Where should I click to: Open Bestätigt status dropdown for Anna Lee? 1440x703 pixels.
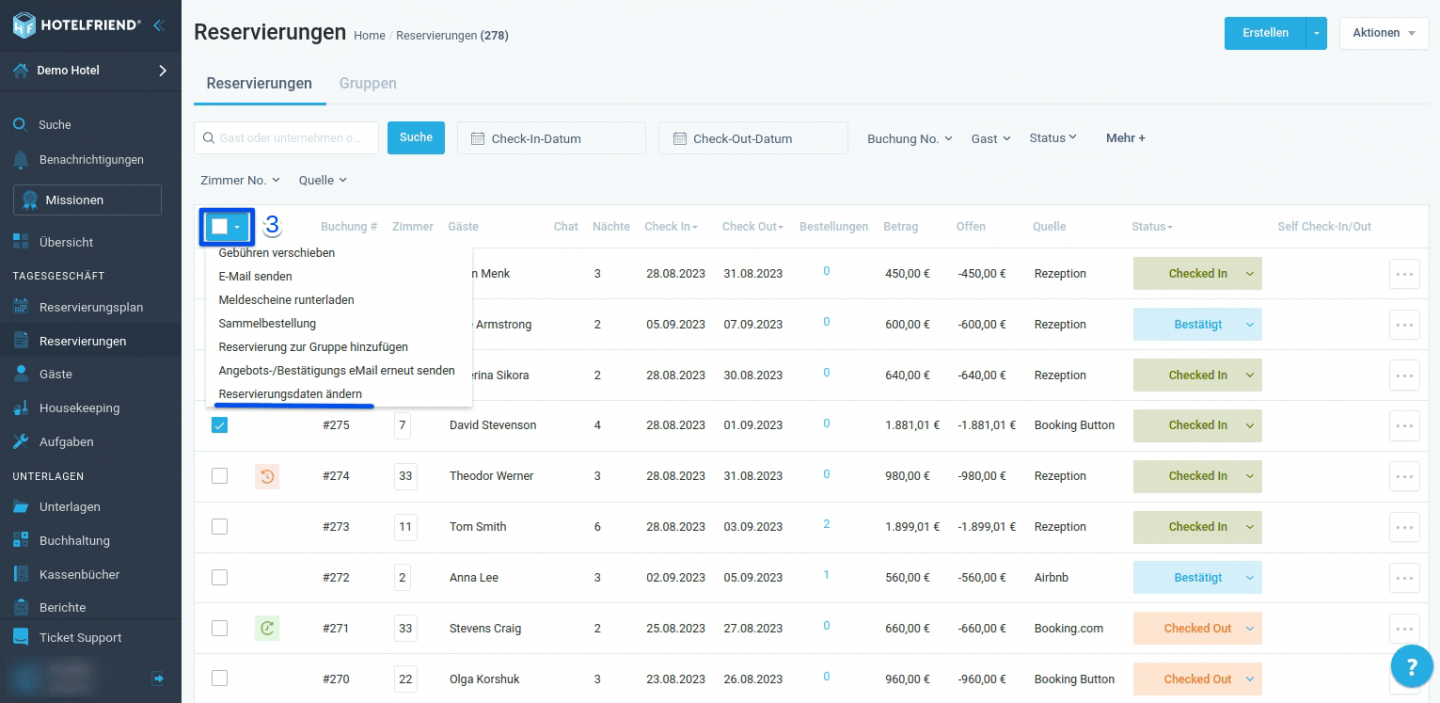[x=1197, y=578]
